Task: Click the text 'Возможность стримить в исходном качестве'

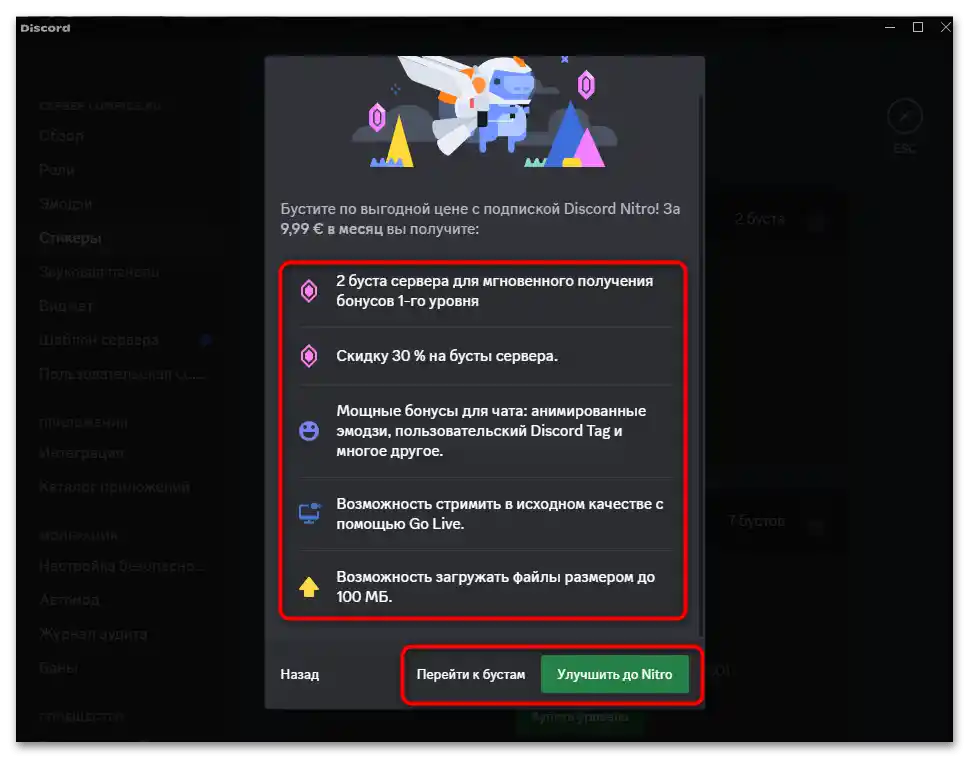Action: 494,503
